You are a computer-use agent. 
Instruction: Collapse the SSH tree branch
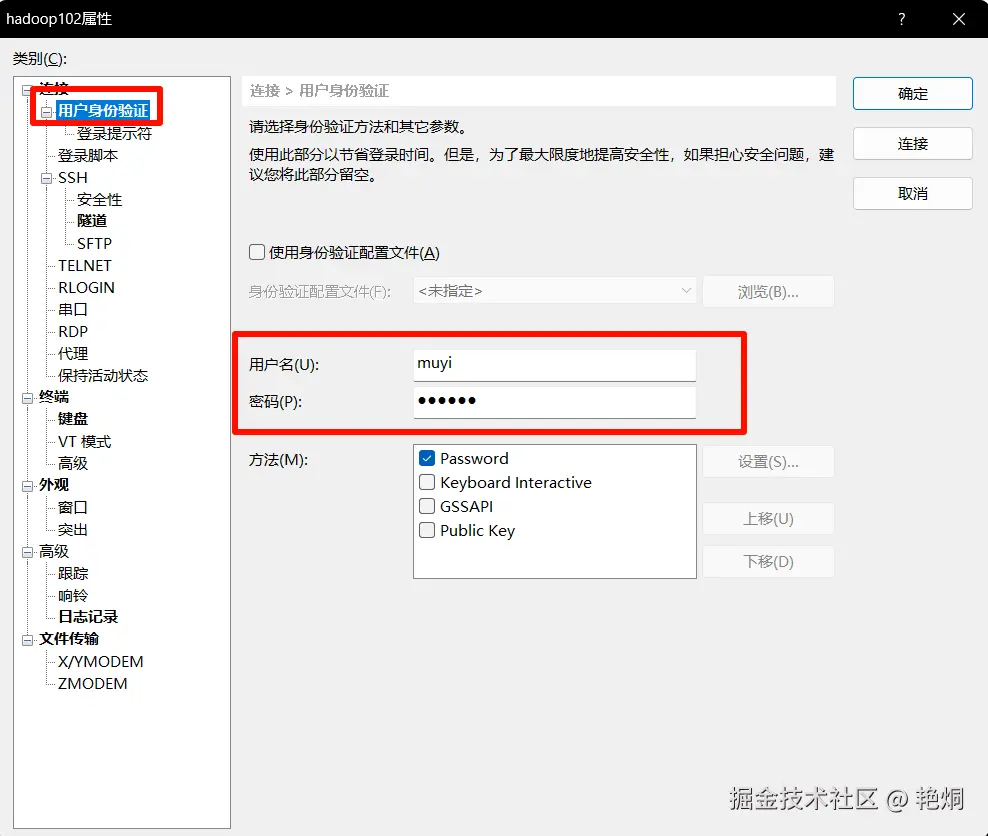click(46, 177)
